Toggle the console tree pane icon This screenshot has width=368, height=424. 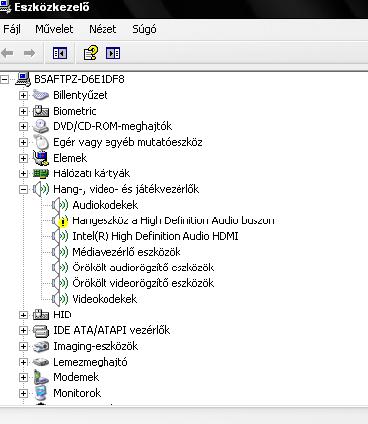click(60, 53)
